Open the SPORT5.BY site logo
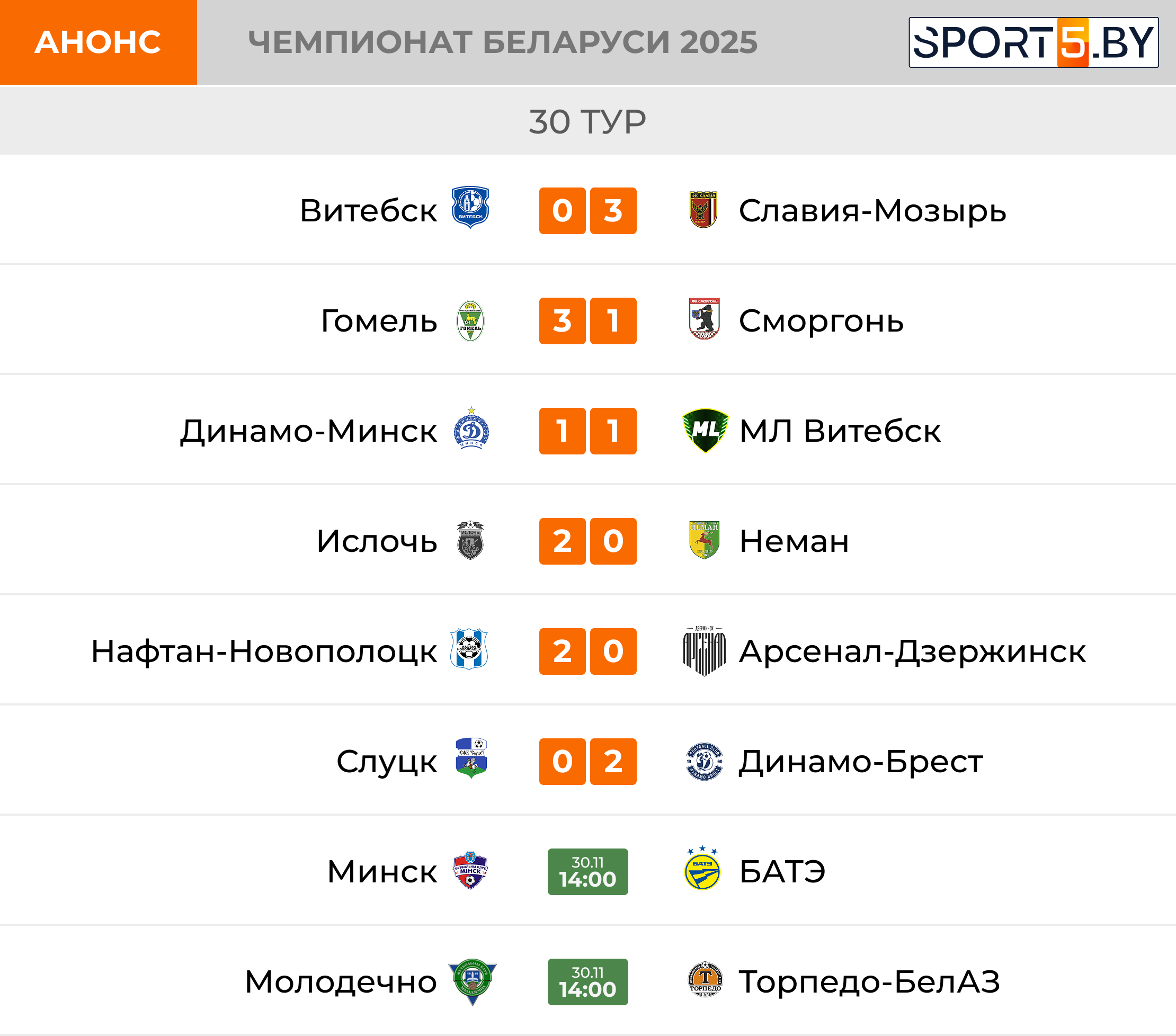Image resolution: width=1176 pixels, height=1036 pixels. pos(1034,42)
